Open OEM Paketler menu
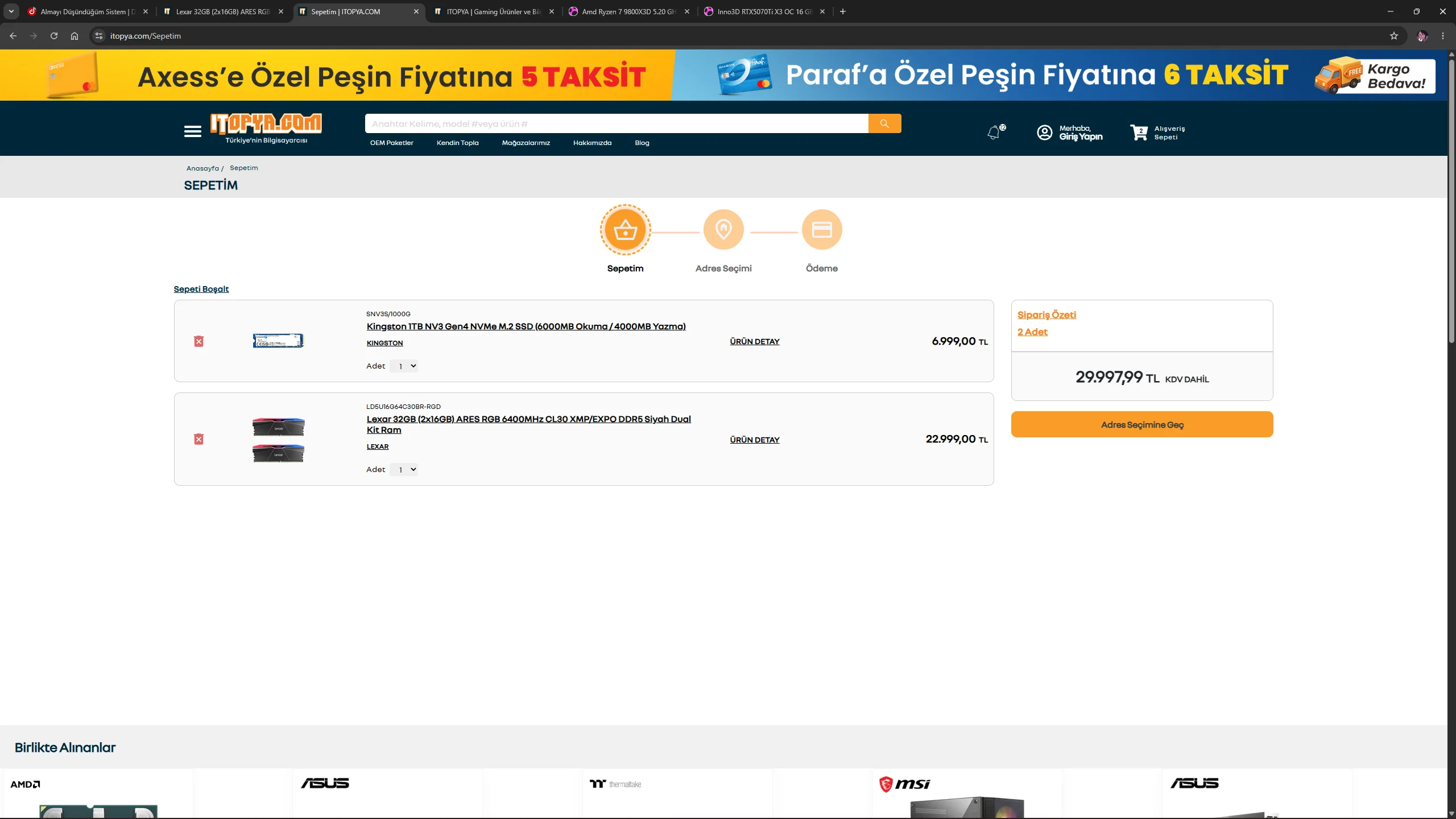This screenshot has height=819, width=1456. (392, 143)
